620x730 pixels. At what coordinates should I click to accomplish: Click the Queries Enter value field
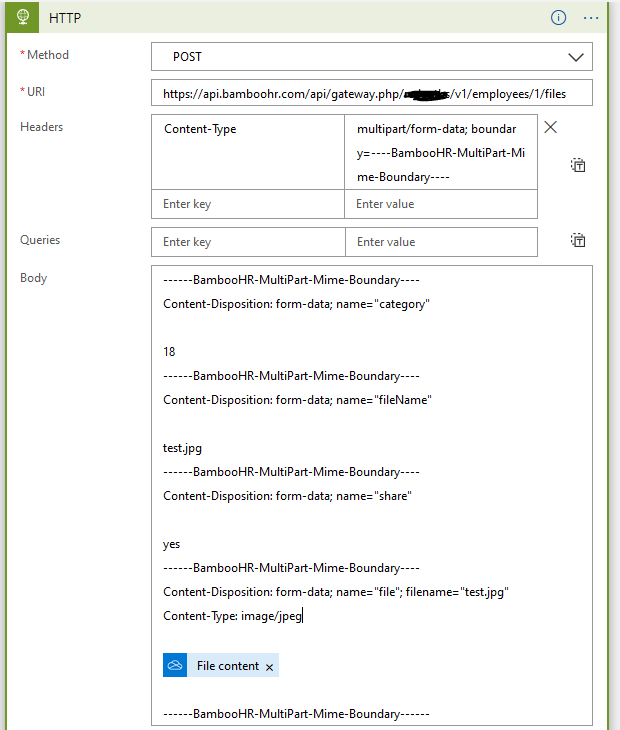440,242
